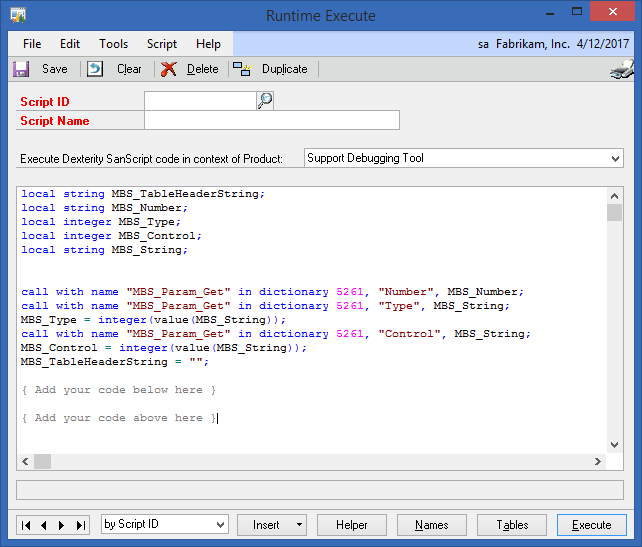Open the Insert button dropdown arrow
Viewport: 642px width, 547px height.
click(299, 524)
